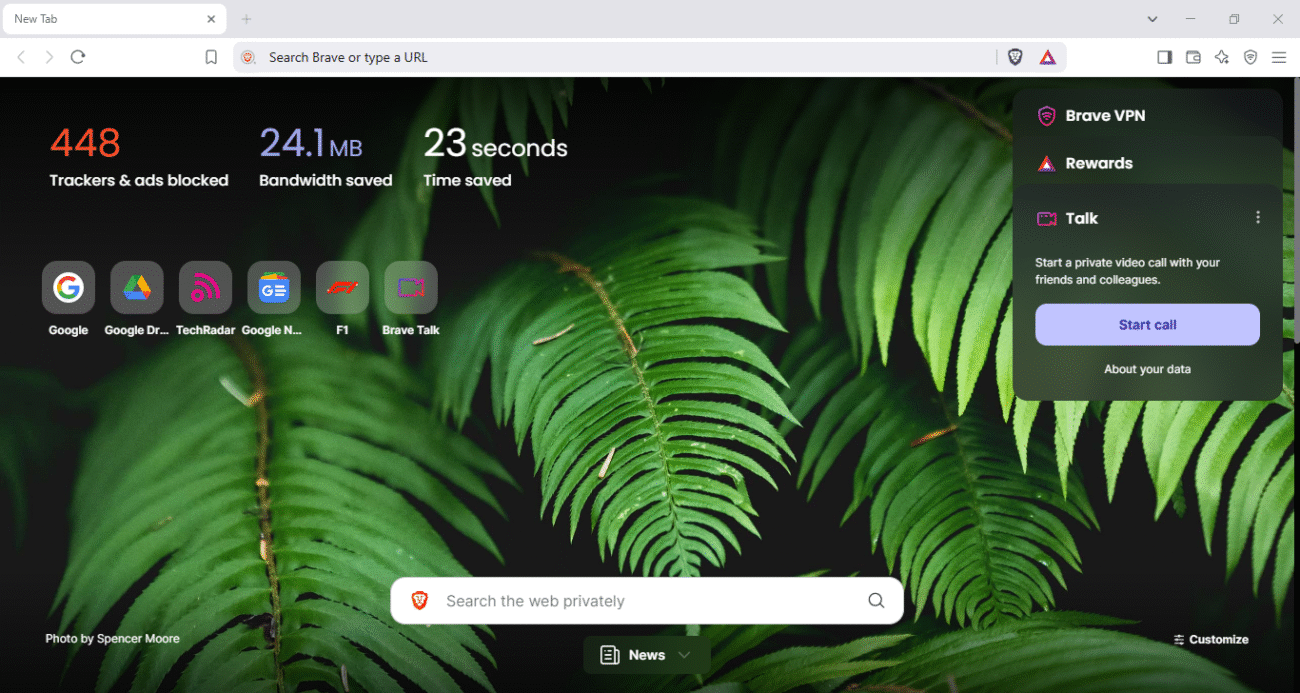Image resolution: width=1300 pixels, height=693 pixels.
Task: Toggle the Brave sidebar icon
Action: coord(1164,57)
